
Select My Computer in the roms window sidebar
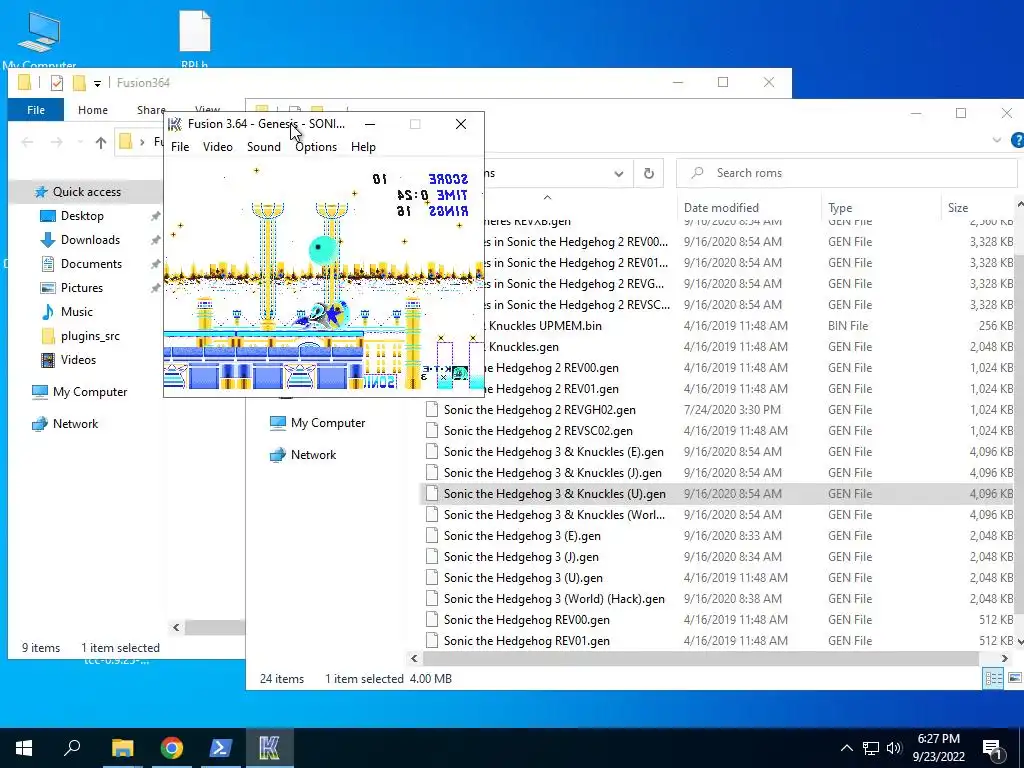click(x=328, y=423)
